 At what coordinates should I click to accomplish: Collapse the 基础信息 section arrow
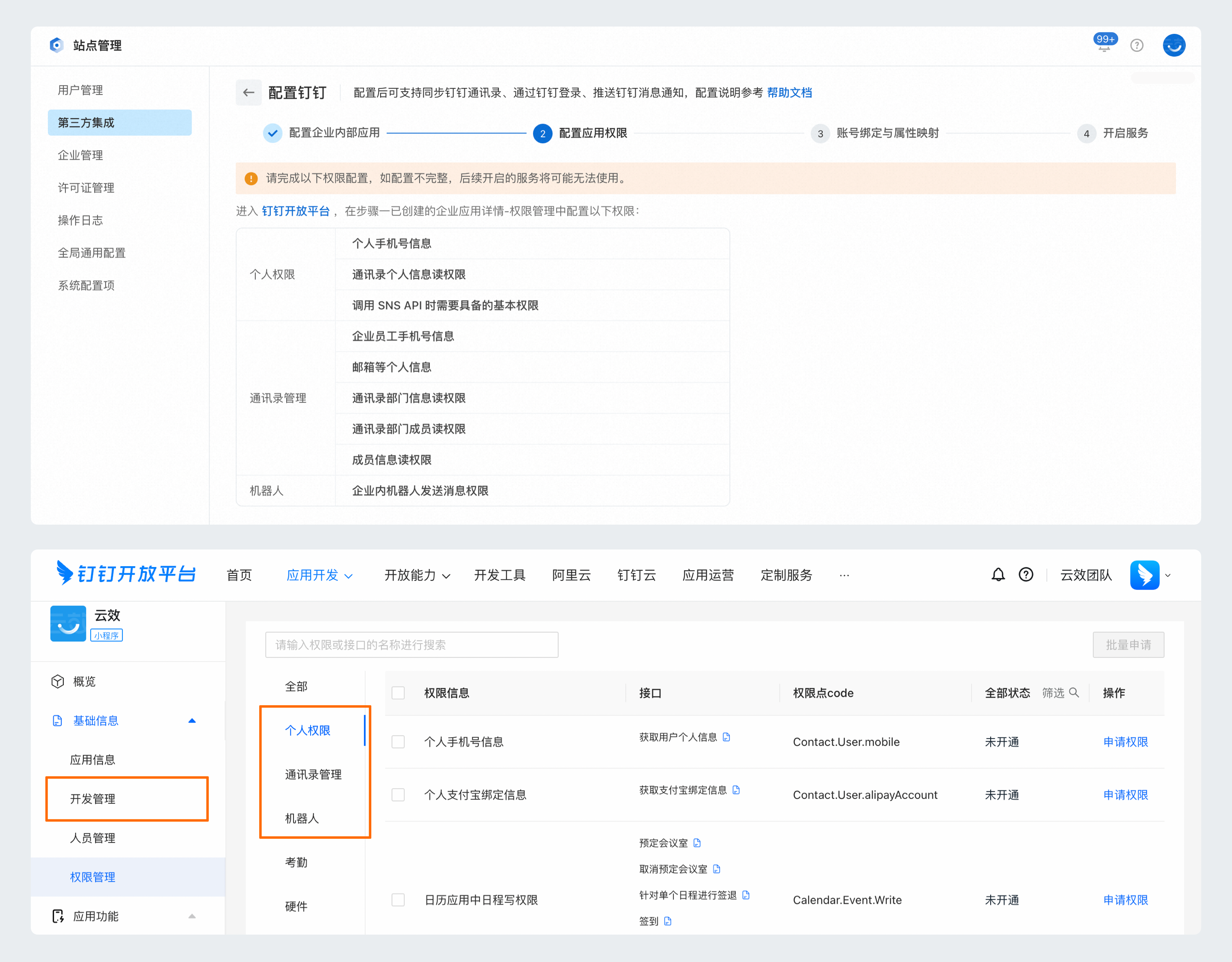[192, 721]
